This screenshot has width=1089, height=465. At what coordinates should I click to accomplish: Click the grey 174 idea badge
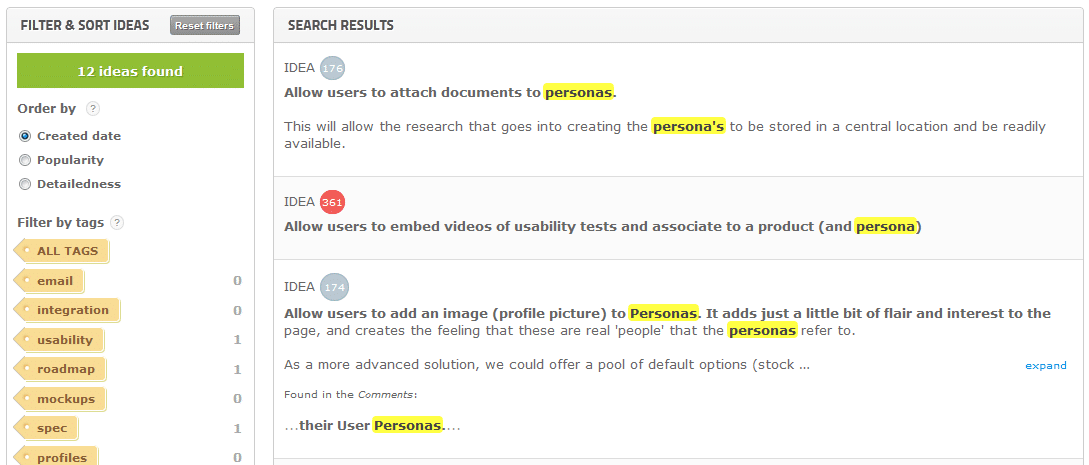[336, 287]
